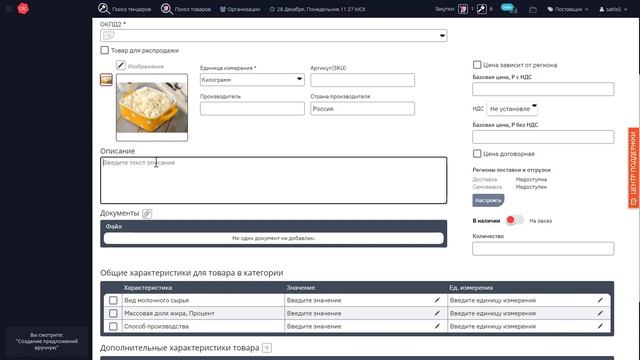
Task: Edit unit pencil for Вид молочного сырья
Action: point(600,300)
